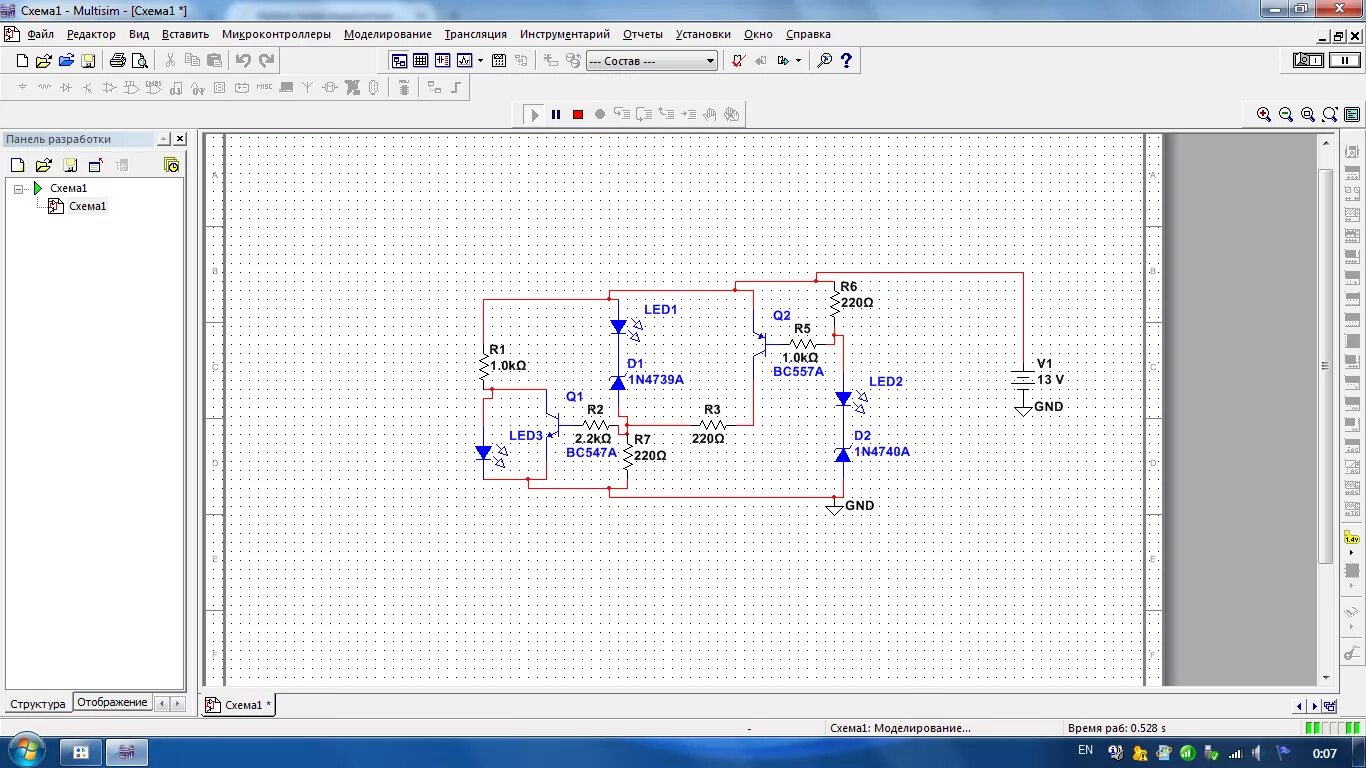Open dropdown arrow next to Grapher icon
The height and width of the screenshot is (768, 1366).
click(x=480, y=60)
